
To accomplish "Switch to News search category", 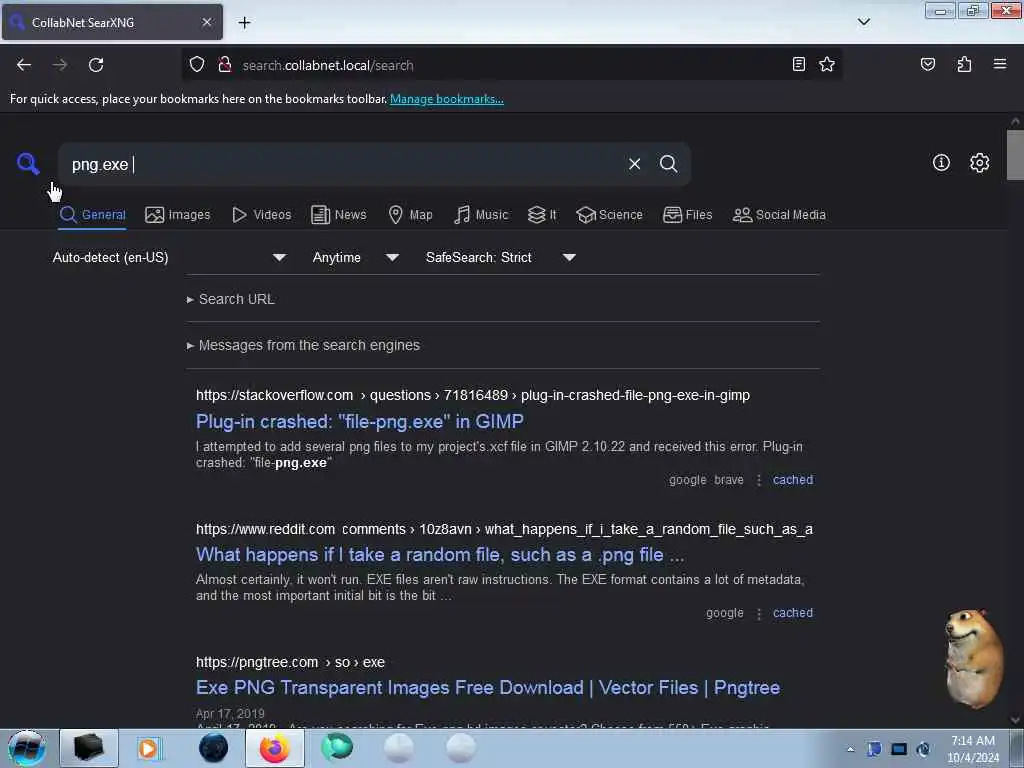I will [x=338, y=215].
